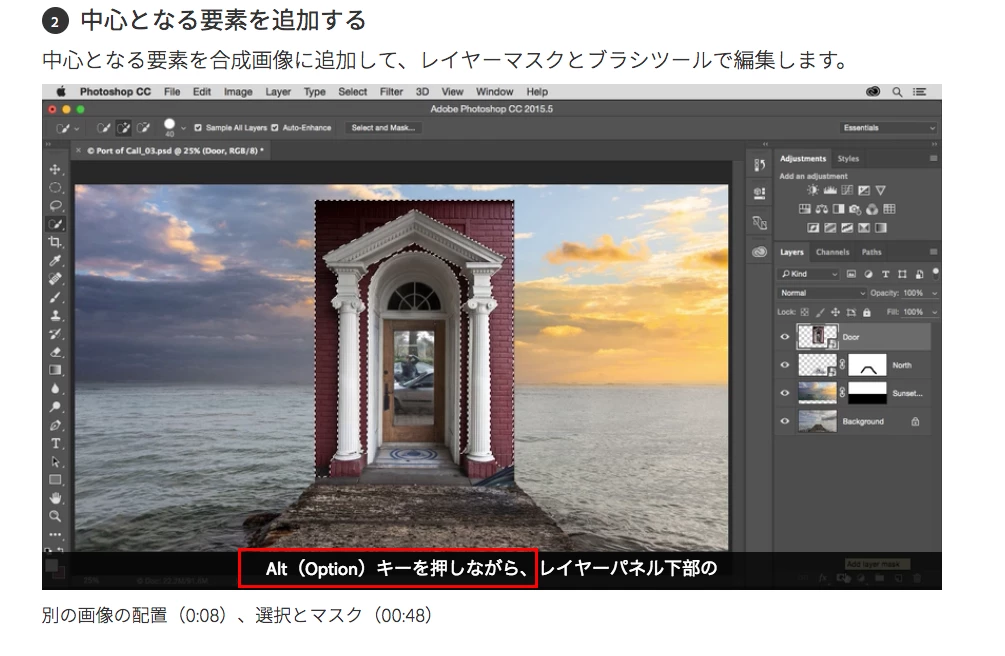Select the Move tool
Viewport: 1005px width, 656px height.
pos(56,169)
